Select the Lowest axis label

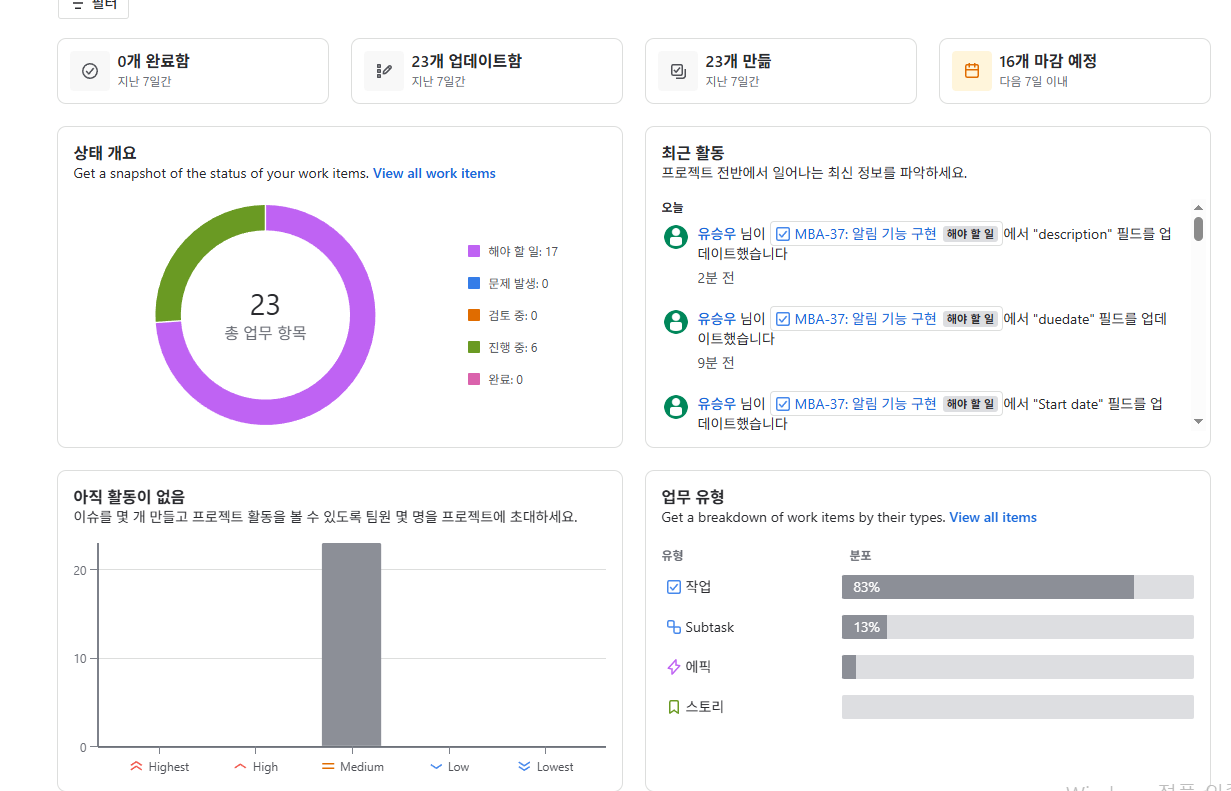555,767
